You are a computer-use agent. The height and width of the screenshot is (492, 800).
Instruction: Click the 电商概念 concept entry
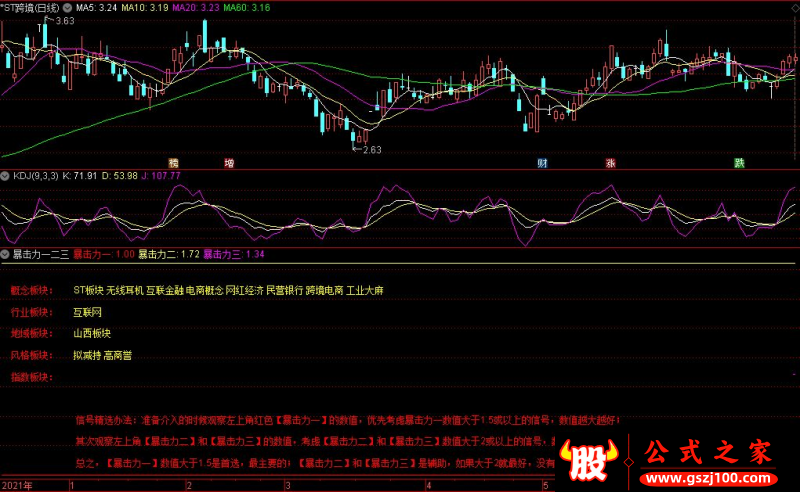[205, 290]
